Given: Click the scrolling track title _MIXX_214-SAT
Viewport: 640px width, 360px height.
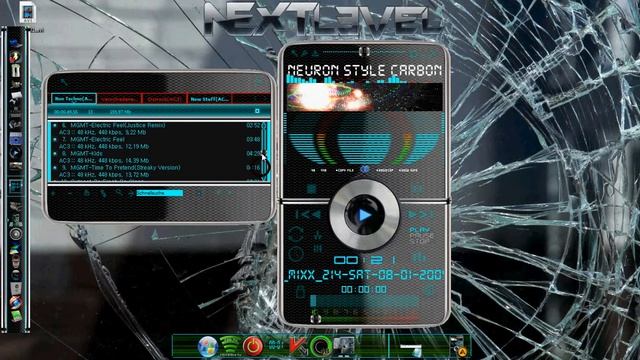Looking at the screenshot, I should 364,275.
